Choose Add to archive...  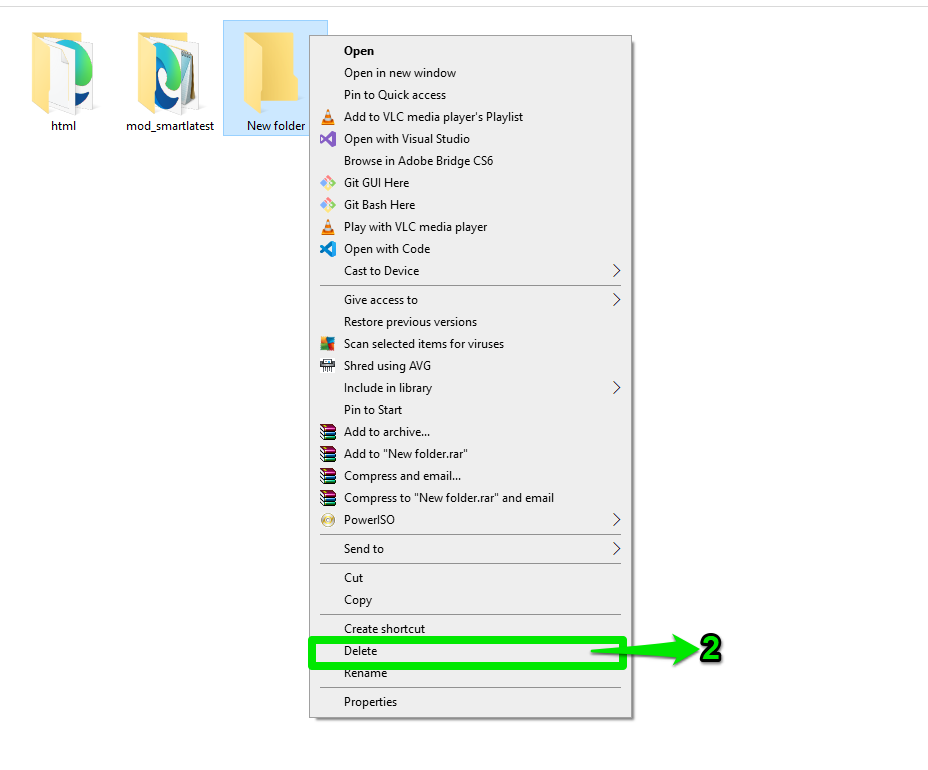click(471, 432)
